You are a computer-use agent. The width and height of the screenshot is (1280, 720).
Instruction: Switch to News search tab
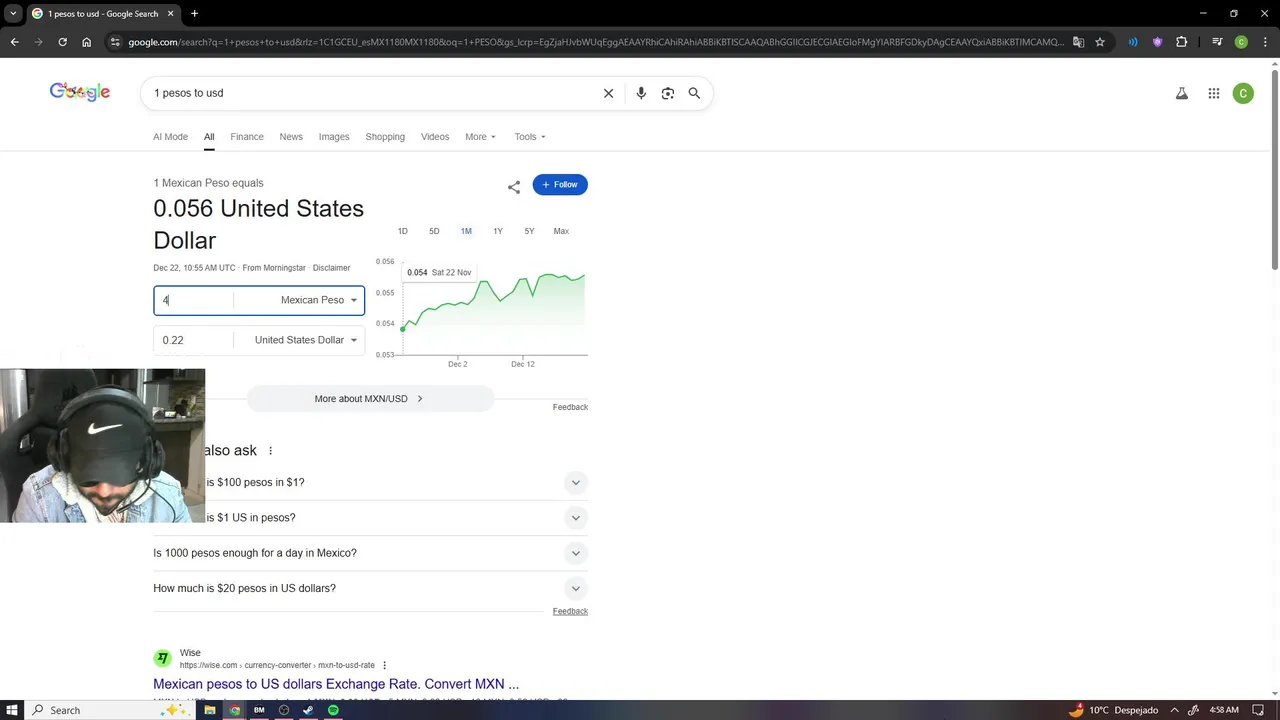[x=291, y=137]
